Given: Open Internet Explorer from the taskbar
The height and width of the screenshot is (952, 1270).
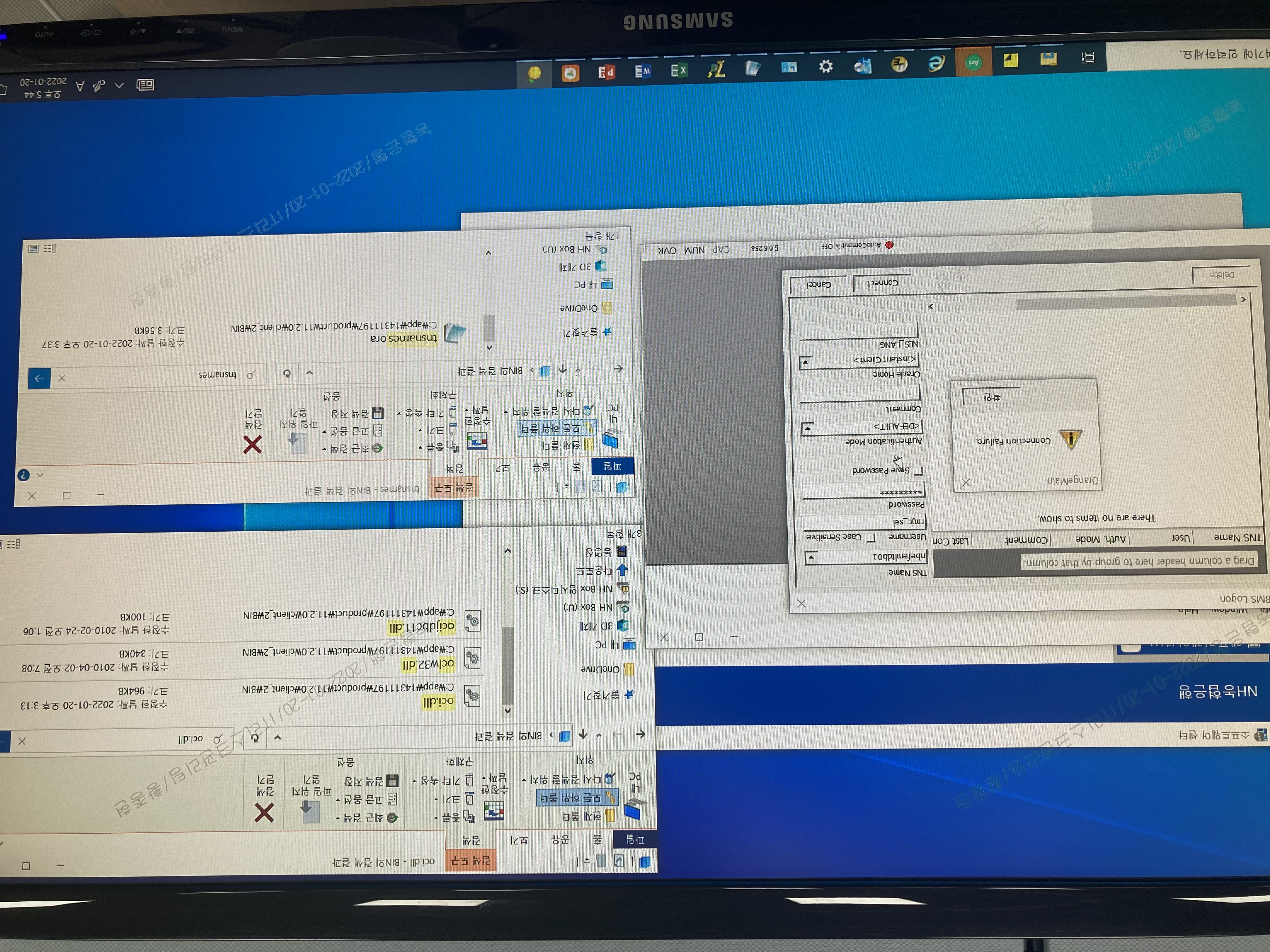Looking at the screenshot, I should tap(936, 63).
